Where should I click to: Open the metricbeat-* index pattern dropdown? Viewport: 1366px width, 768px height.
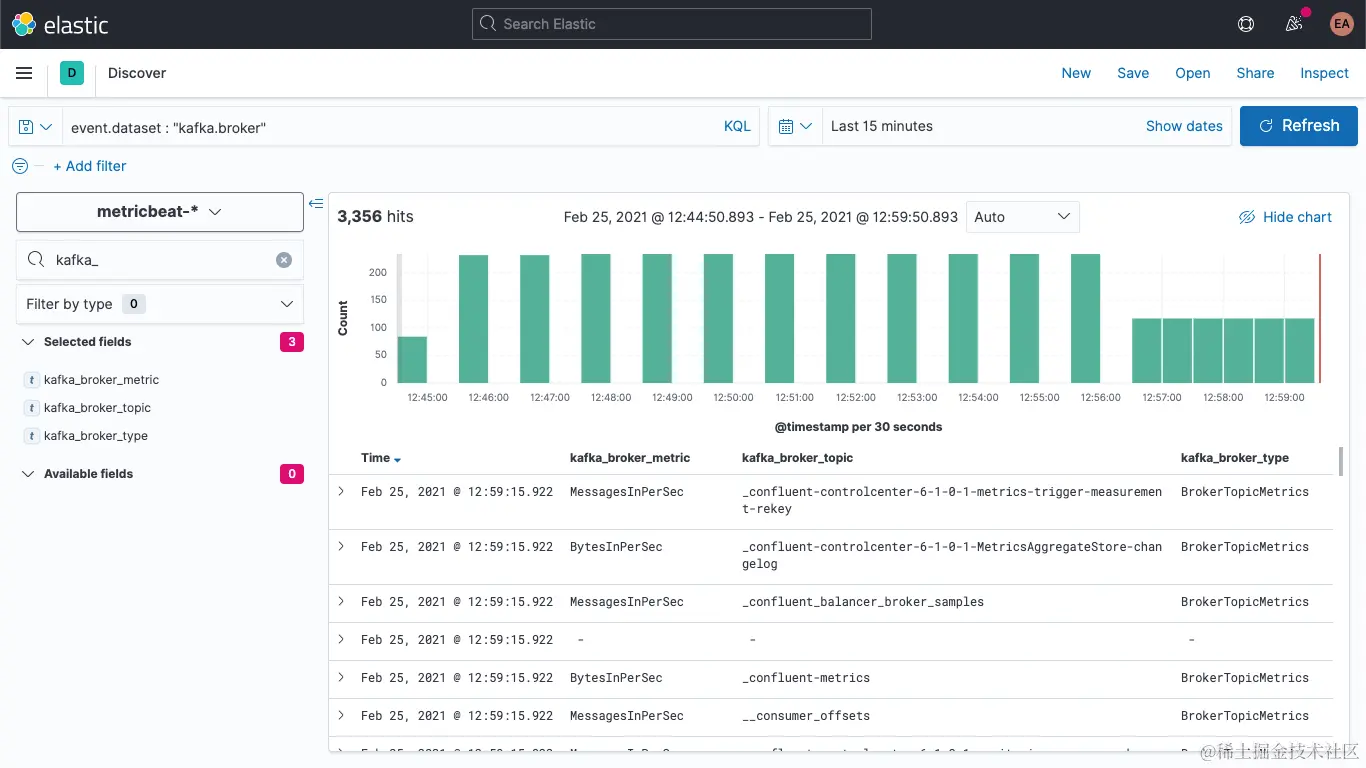160,212
